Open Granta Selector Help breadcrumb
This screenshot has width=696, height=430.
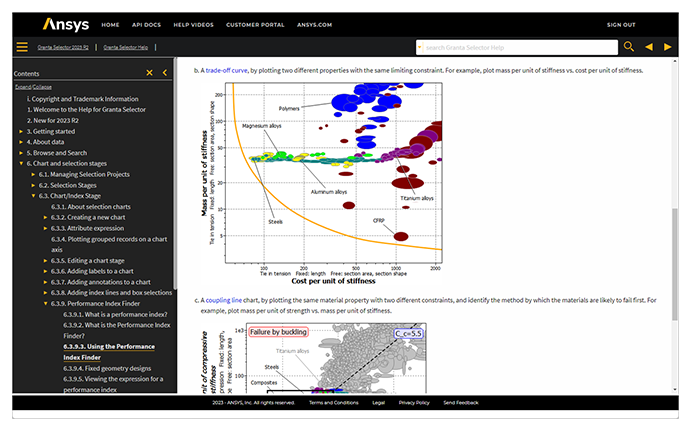[126, 47]
